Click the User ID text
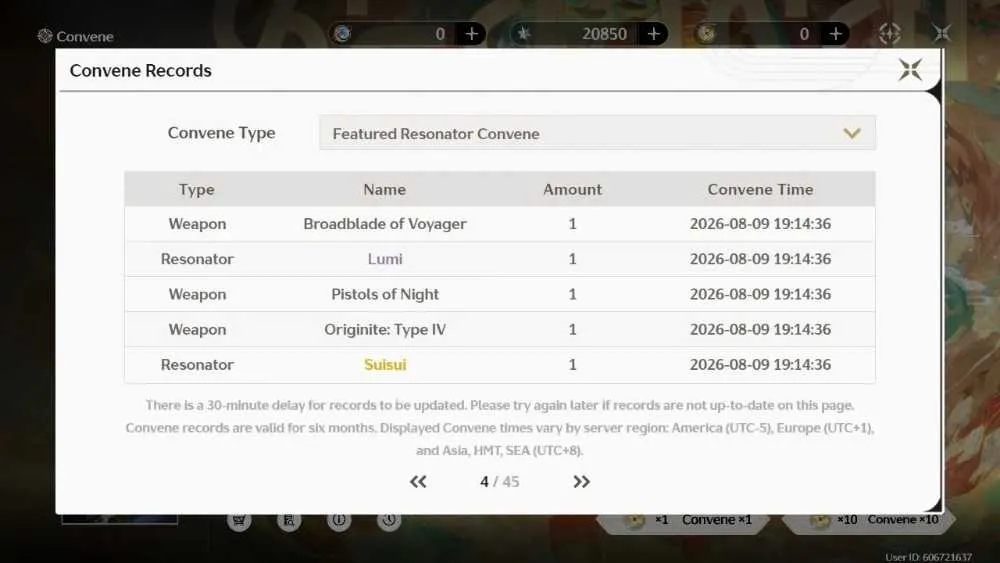The image size is (1000, 563). [929, 557]
